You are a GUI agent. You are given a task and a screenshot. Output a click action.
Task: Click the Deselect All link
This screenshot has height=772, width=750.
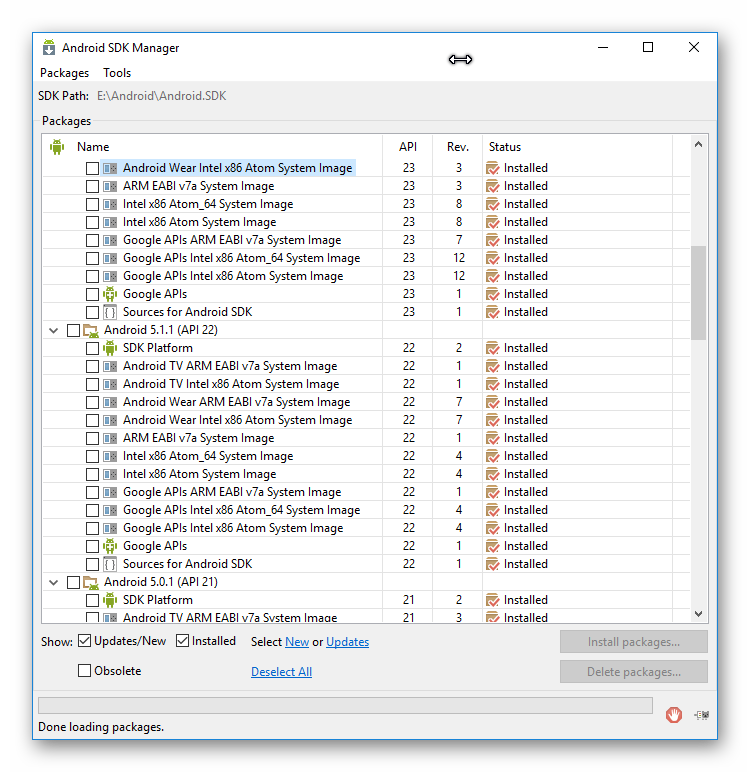[281, 672]
